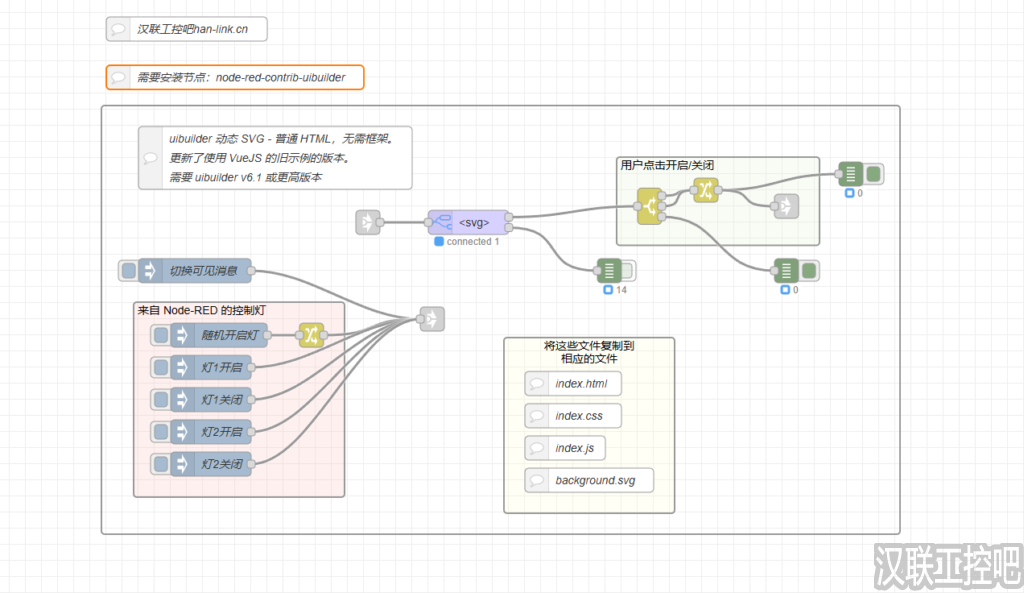Screen dimensions: 1024x593
Task: Select switch node in user click group
Action: 650,206
